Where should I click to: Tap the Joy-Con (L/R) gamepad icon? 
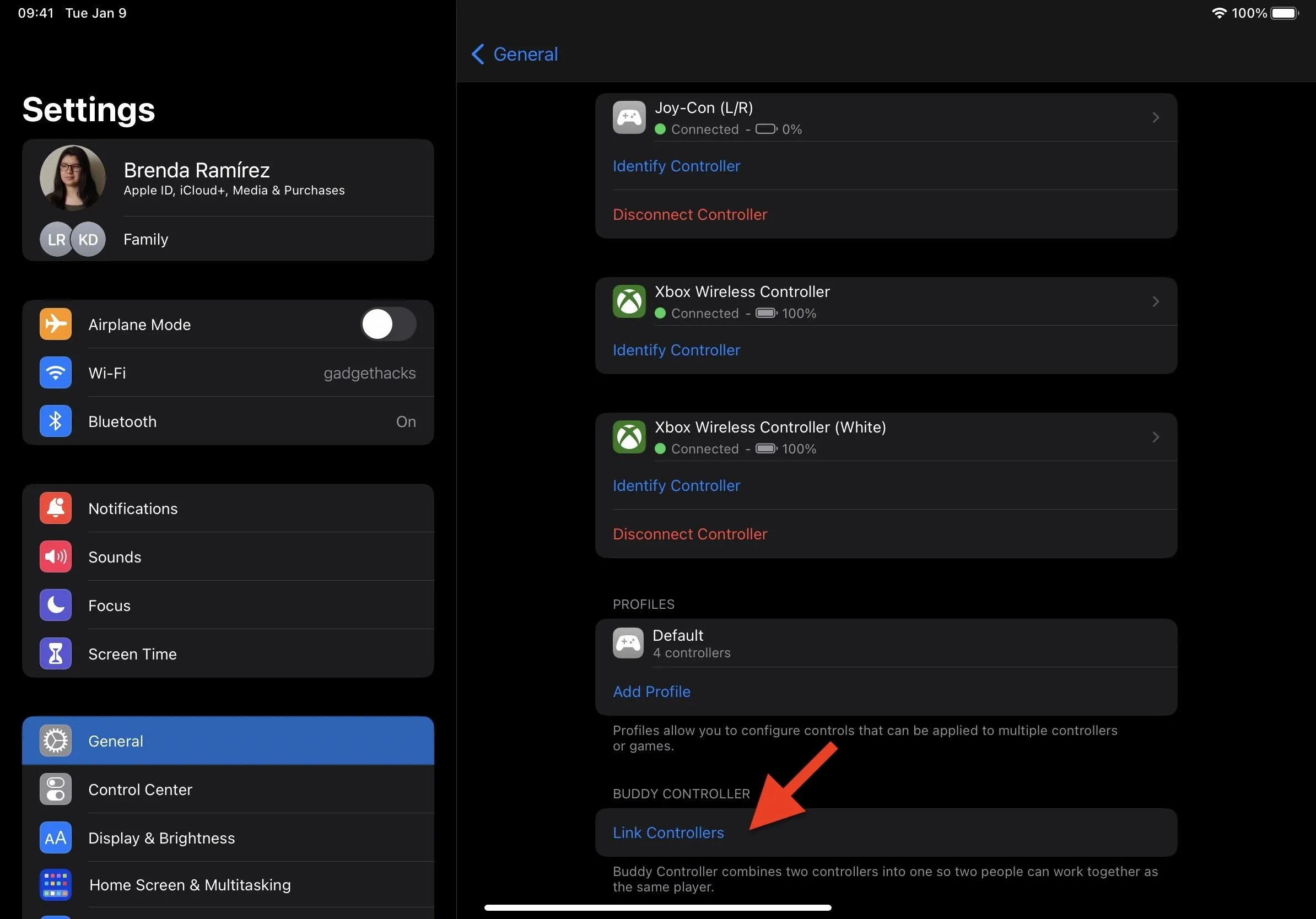click(x=629, y=117)
